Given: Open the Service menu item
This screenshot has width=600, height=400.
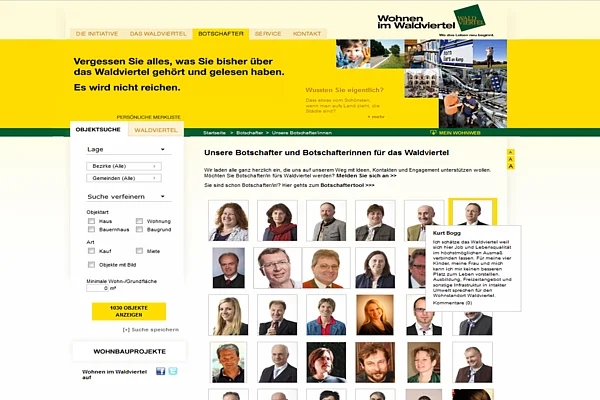Looking at the screenshot, I should pyautogui.click(x=267, y=33).
